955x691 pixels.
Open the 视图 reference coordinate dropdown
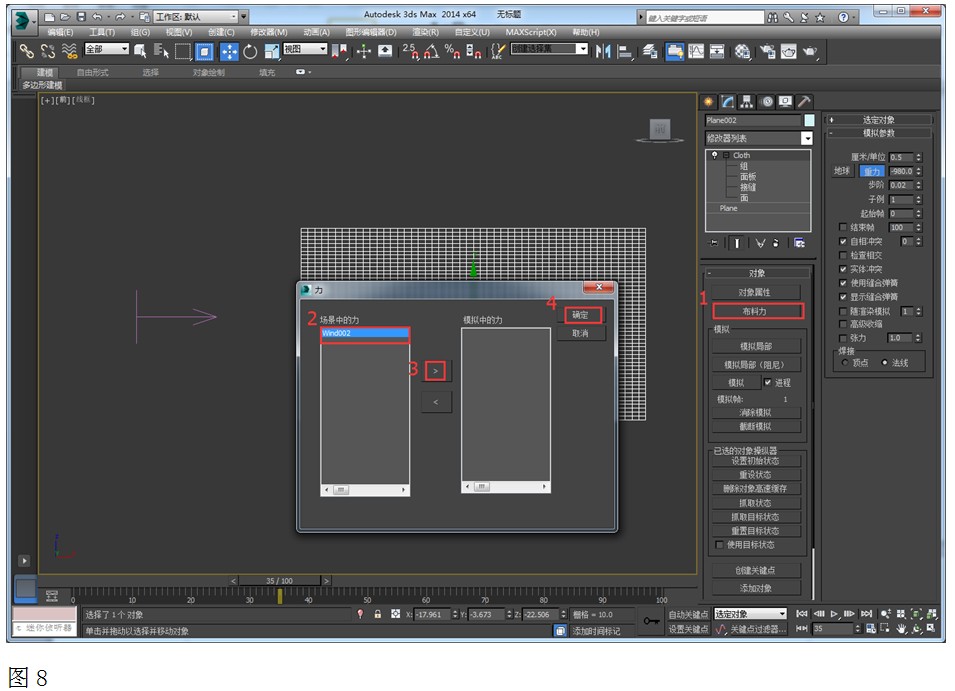pyautogui.click(x=305, y=49)
